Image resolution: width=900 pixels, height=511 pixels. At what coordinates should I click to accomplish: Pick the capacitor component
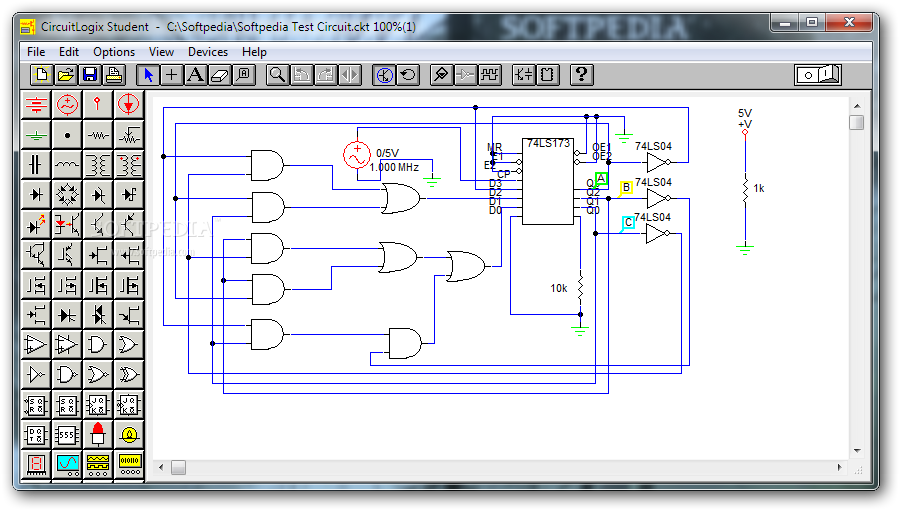(x=36, y=165)
